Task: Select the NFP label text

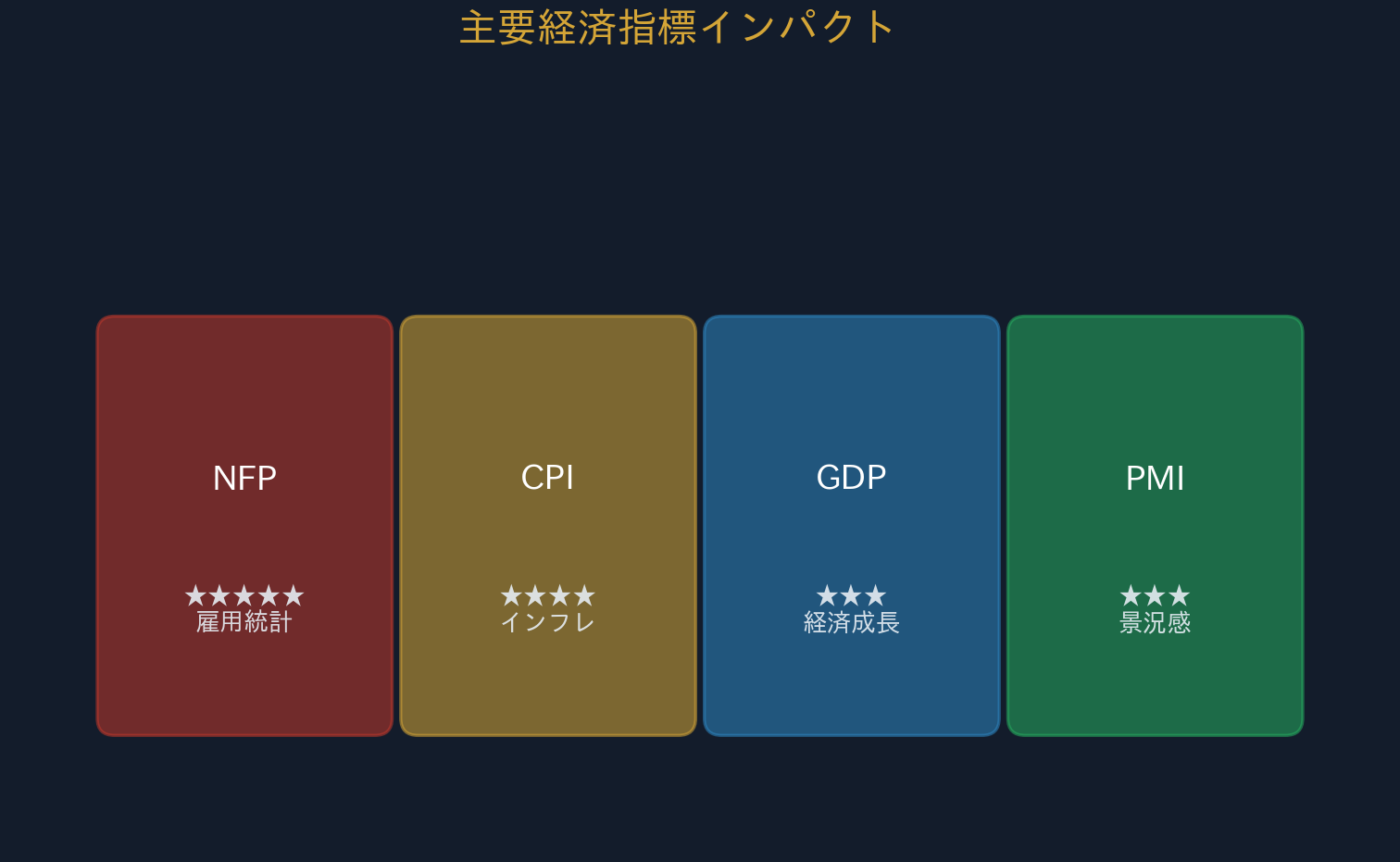Action: pos(244,479)
